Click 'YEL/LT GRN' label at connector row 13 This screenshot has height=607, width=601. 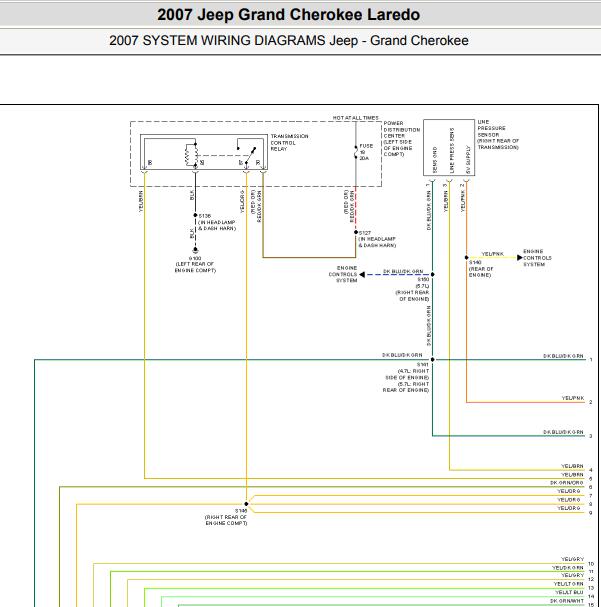[x=568, y=584]
